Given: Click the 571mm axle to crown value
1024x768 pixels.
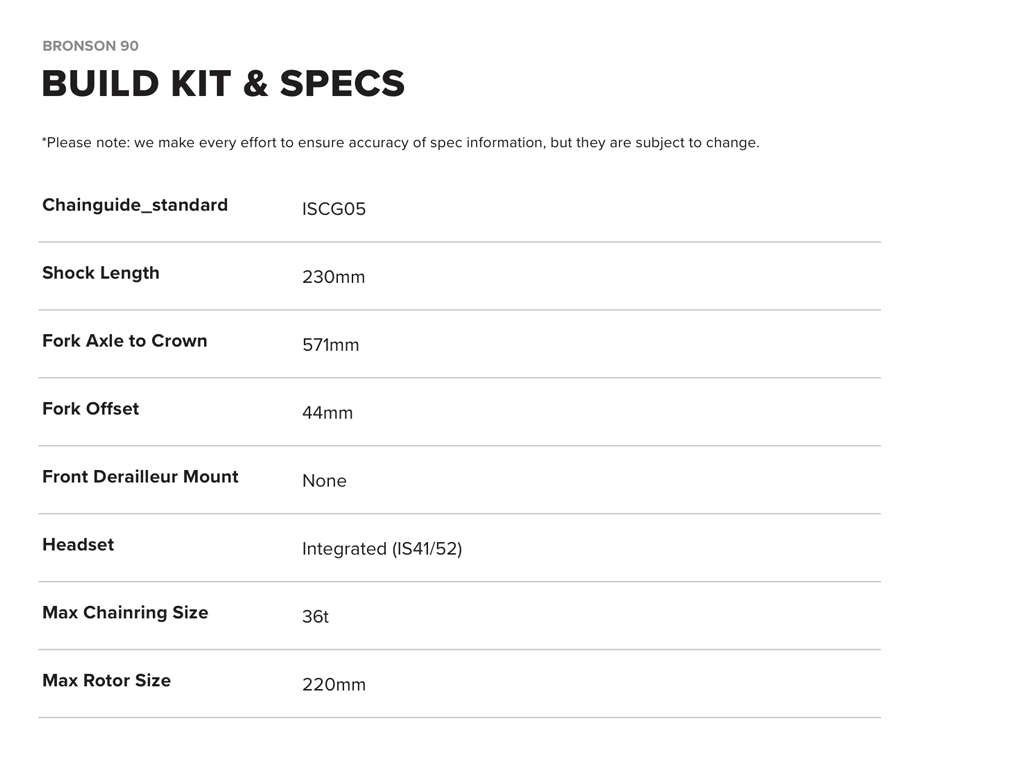Looking at the screenshot, I should (x=330, y=345).
